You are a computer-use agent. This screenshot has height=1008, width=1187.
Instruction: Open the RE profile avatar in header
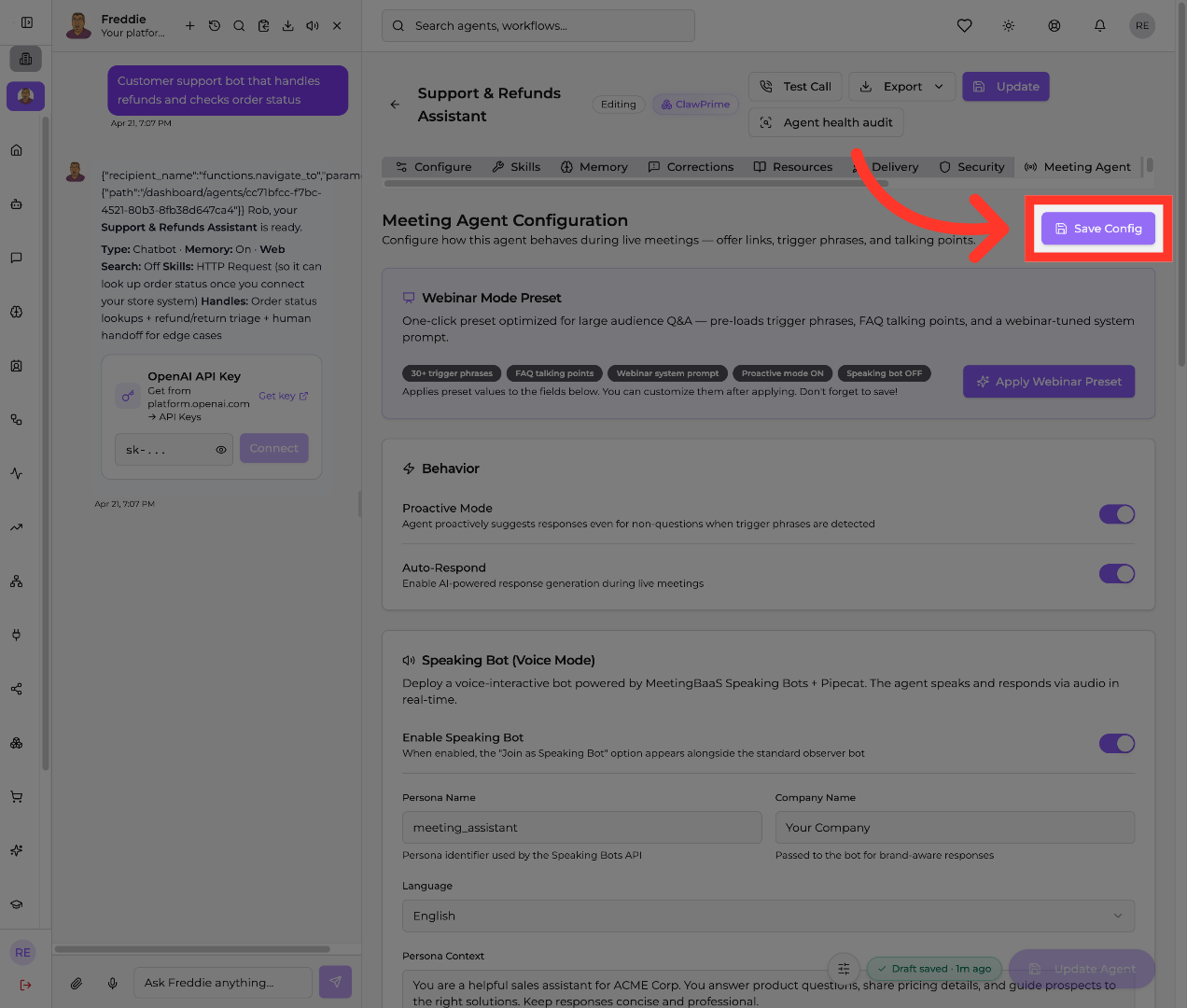(1142, 26)
